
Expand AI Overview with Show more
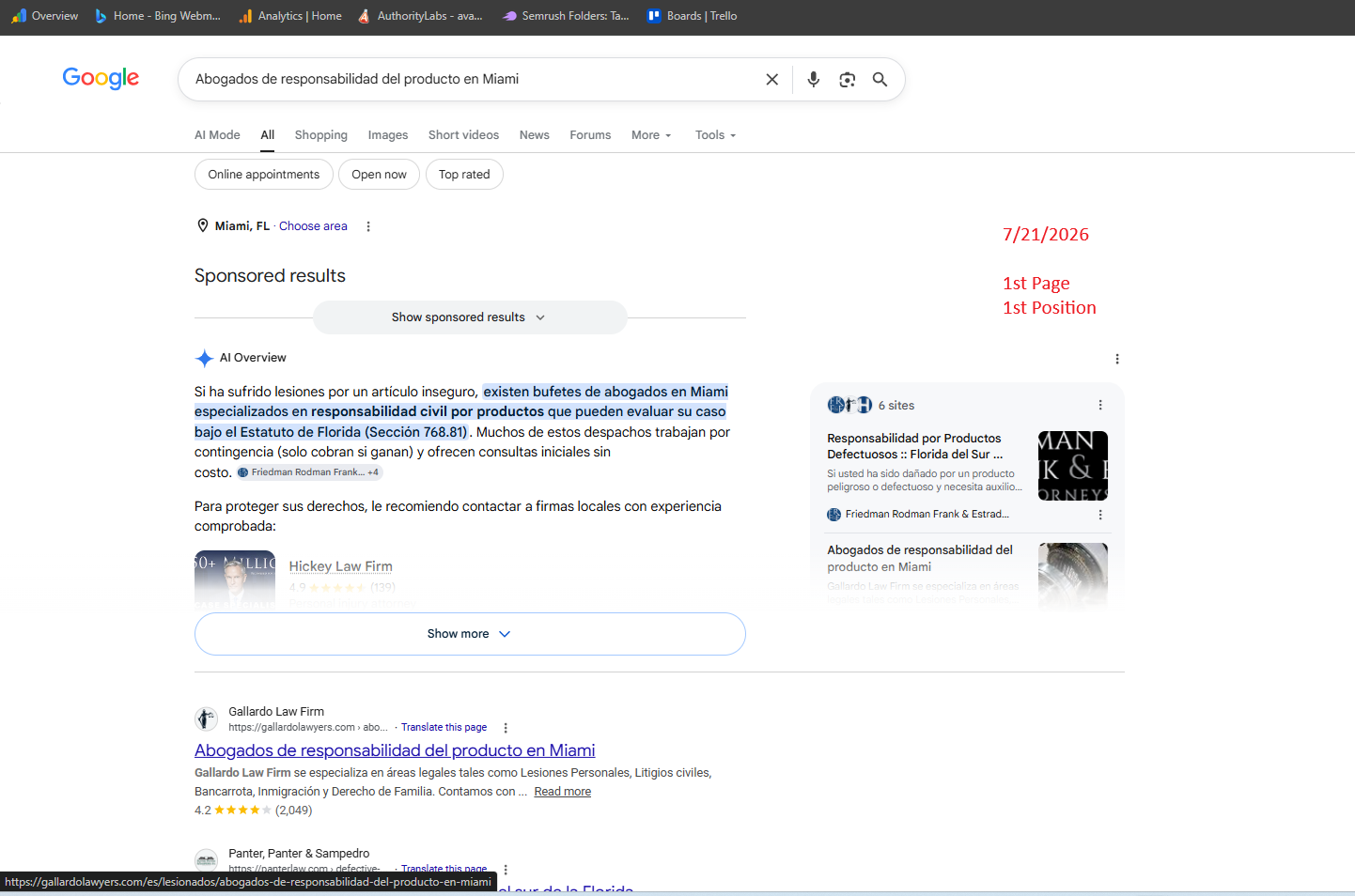pyautogui.click(x=470, y=634)
